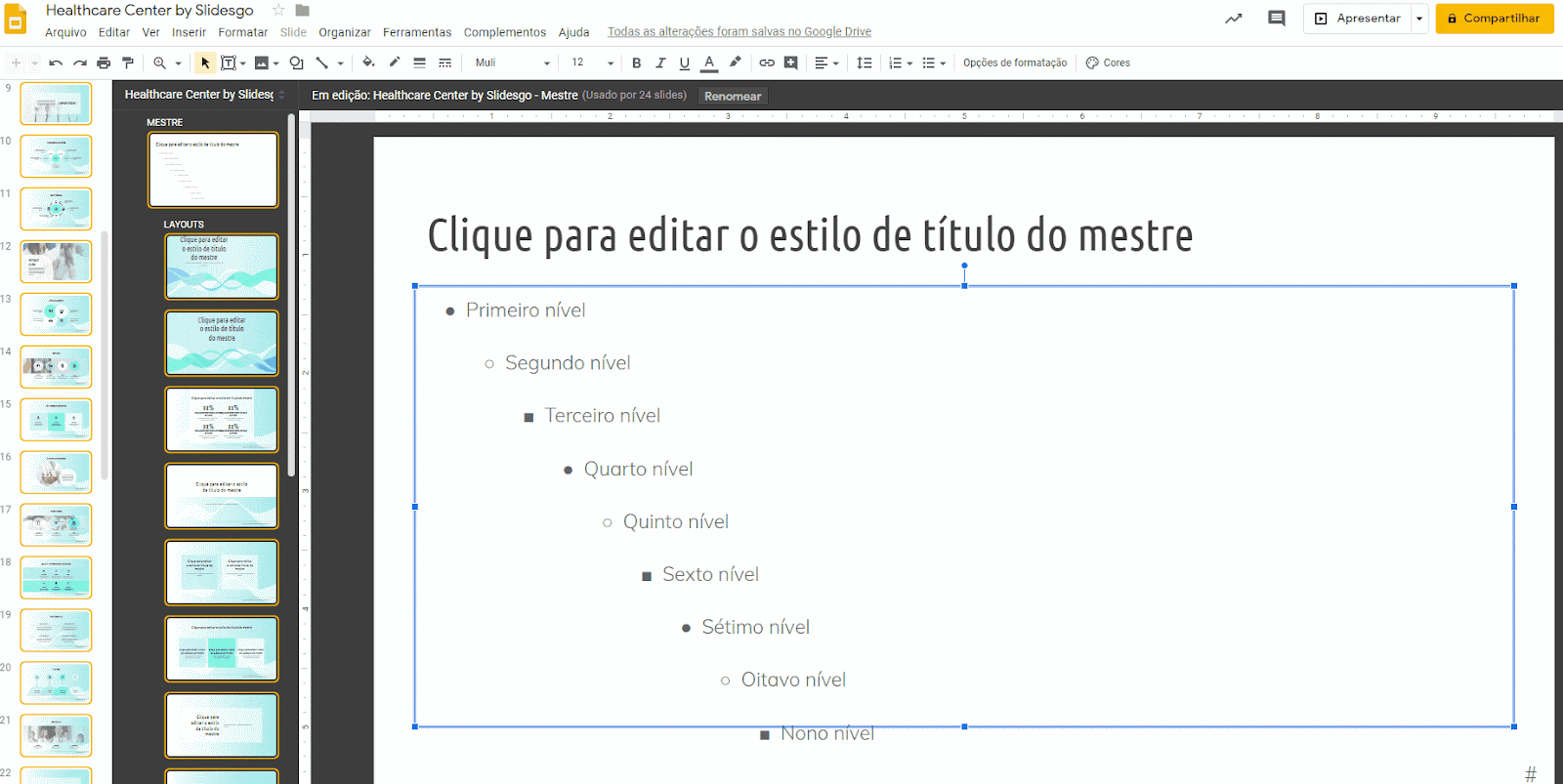Click the Zoom magnifier icon
Image resolution: width=1563 pixels, height=784 pixels.
[x=159, y=62]
